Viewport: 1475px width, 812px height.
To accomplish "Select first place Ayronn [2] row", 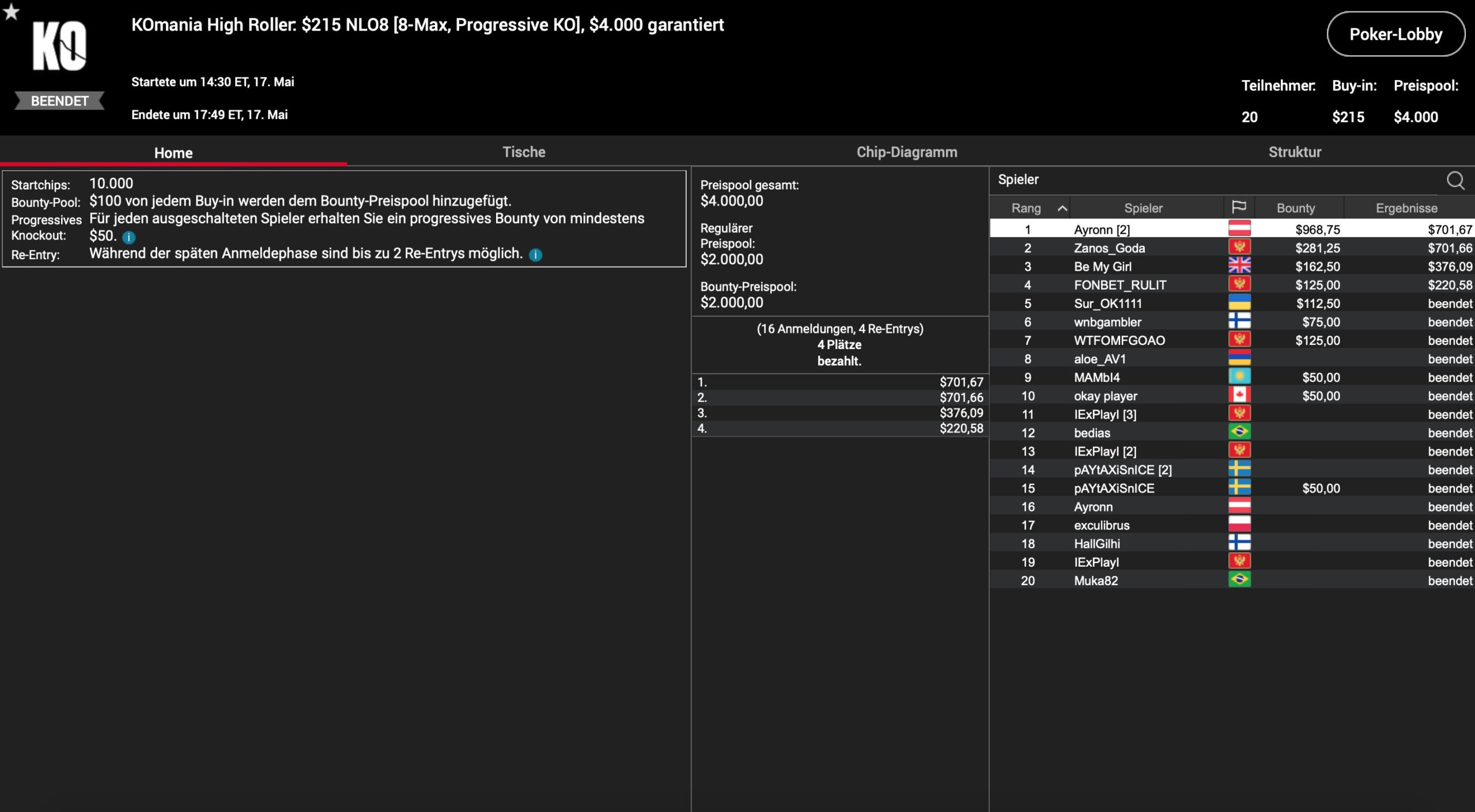I will 1101,230.
